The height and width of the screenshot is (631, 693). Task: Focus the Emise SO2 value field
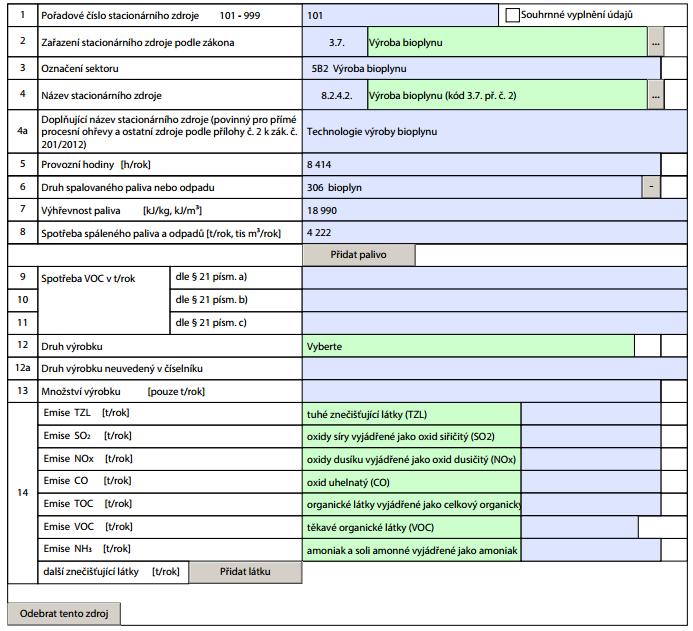click(x=591, y=437)
